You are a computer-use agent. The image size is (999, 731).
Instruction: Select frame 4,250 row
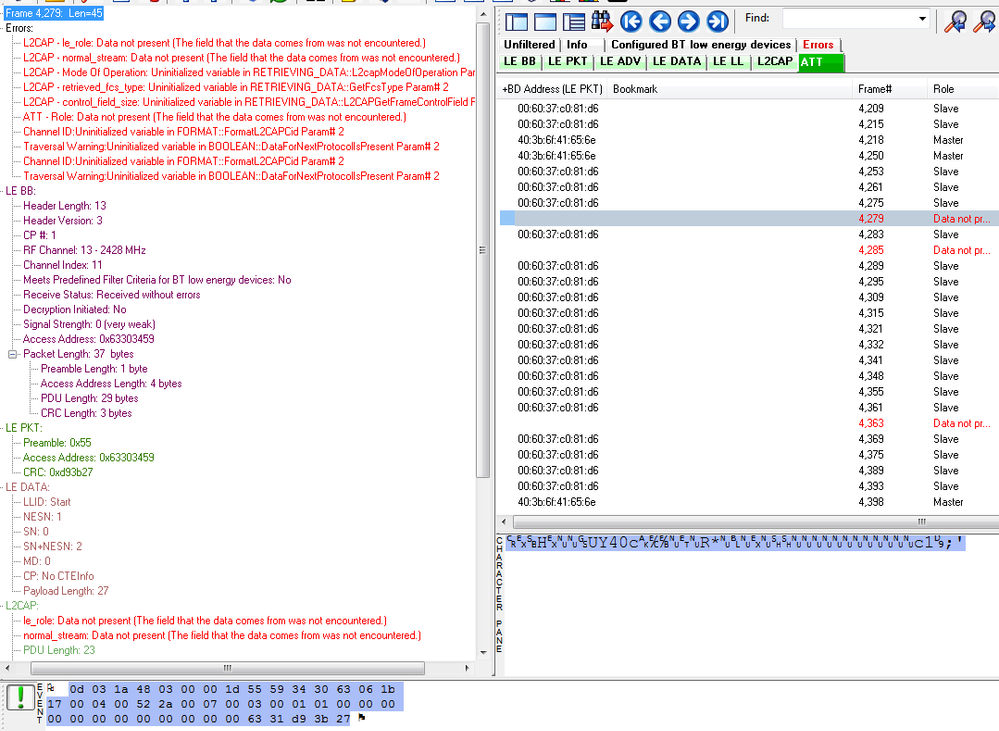tap(749, 156)
